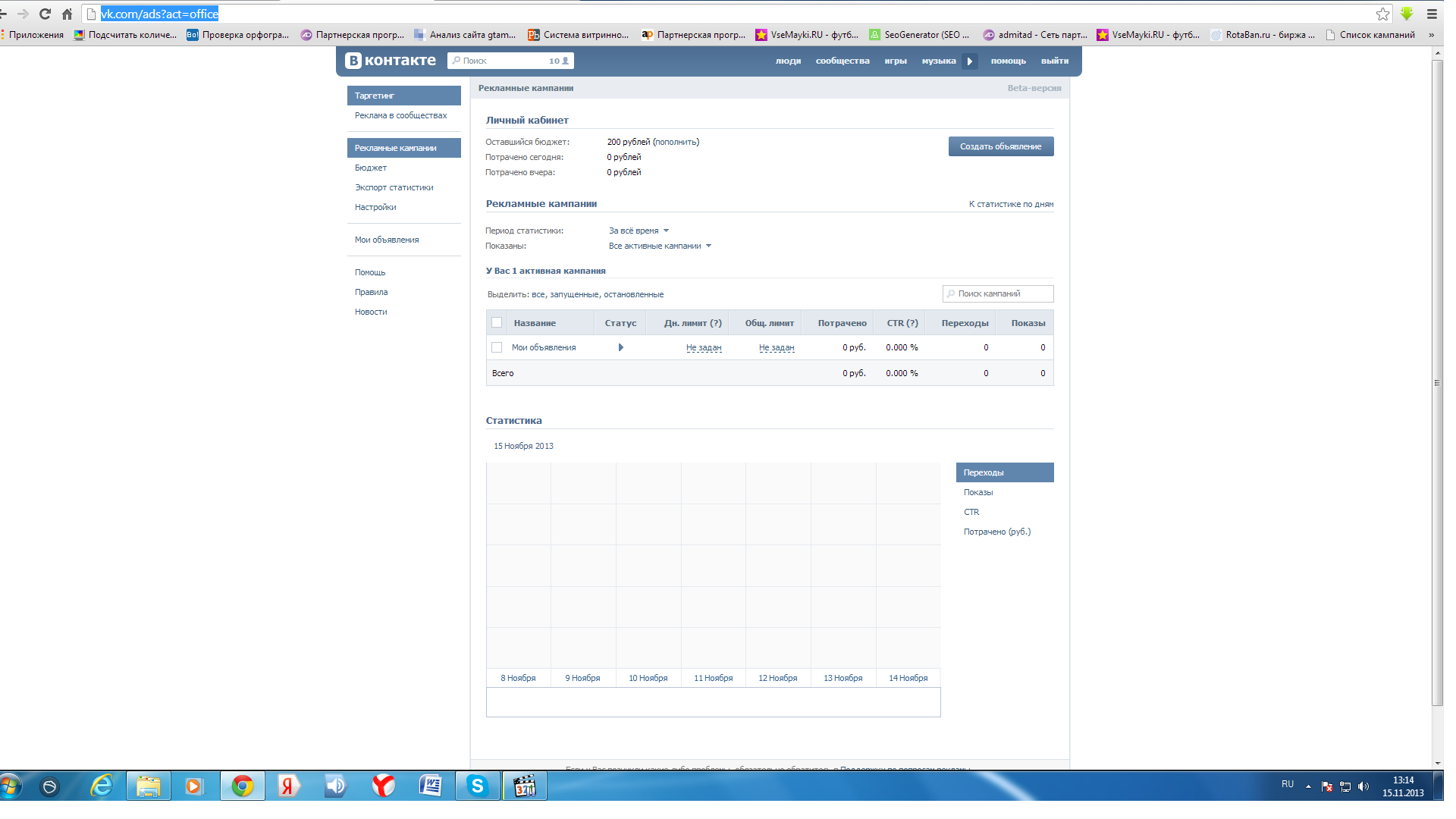
Task: Open the Бюджет sidebar menu item
Action: pyautogui.click(x=371, y=168)
